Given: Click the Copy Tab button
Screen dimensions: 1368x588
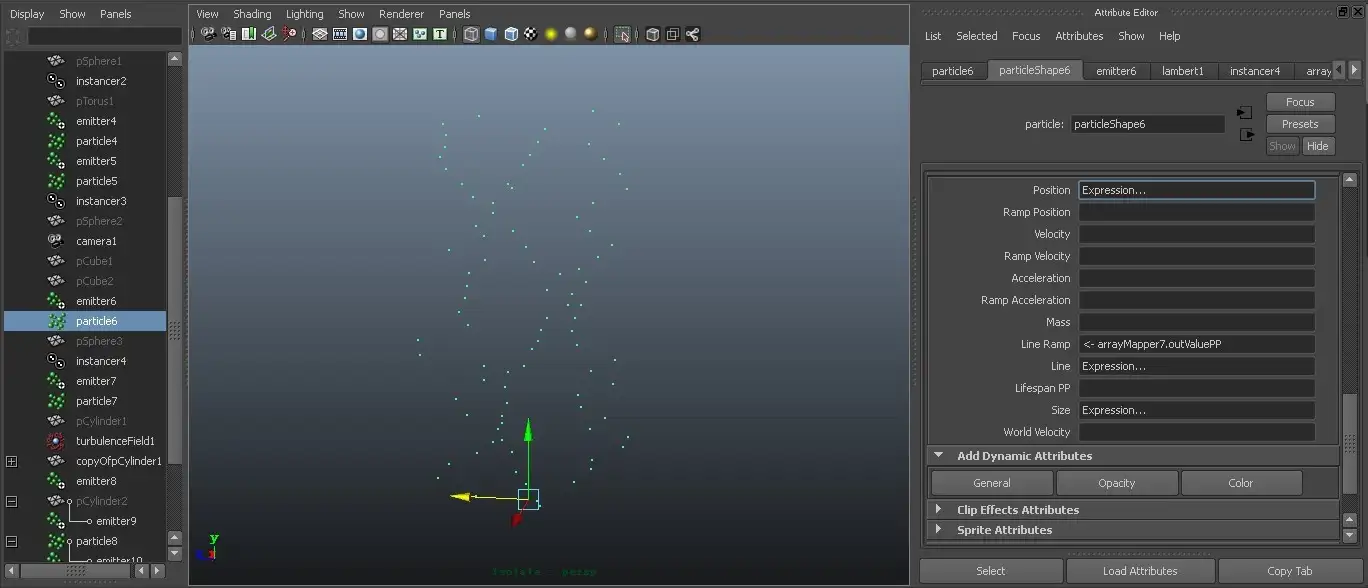Looking at the screenshot, I should tap(1290, 571).
